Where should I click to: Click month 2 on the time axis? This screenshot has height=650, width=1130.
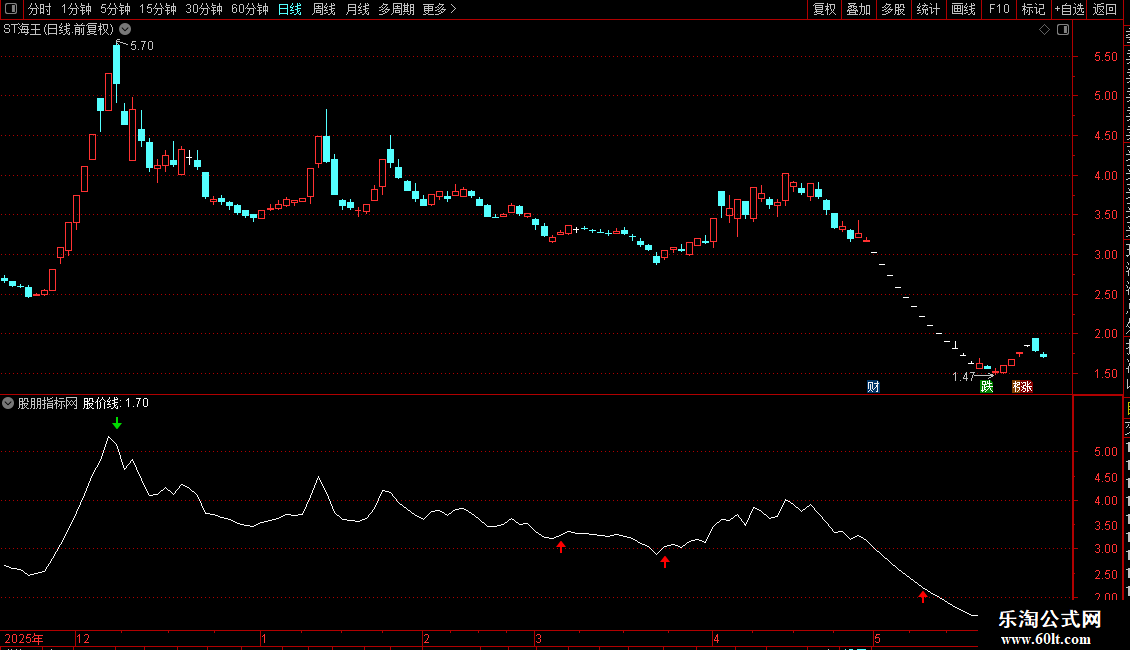click(427, 638)
